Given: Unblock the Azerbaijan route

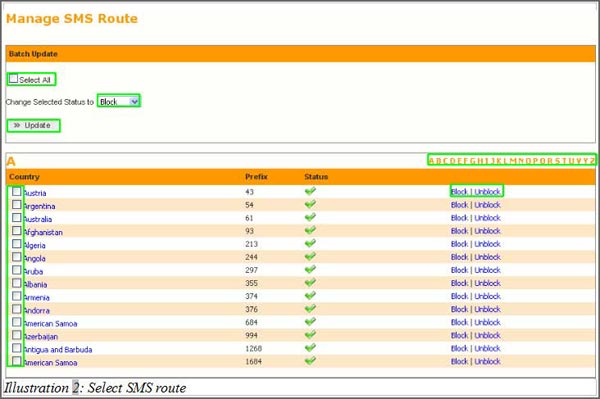Looking at the screenshot, I should click(487, 335).
